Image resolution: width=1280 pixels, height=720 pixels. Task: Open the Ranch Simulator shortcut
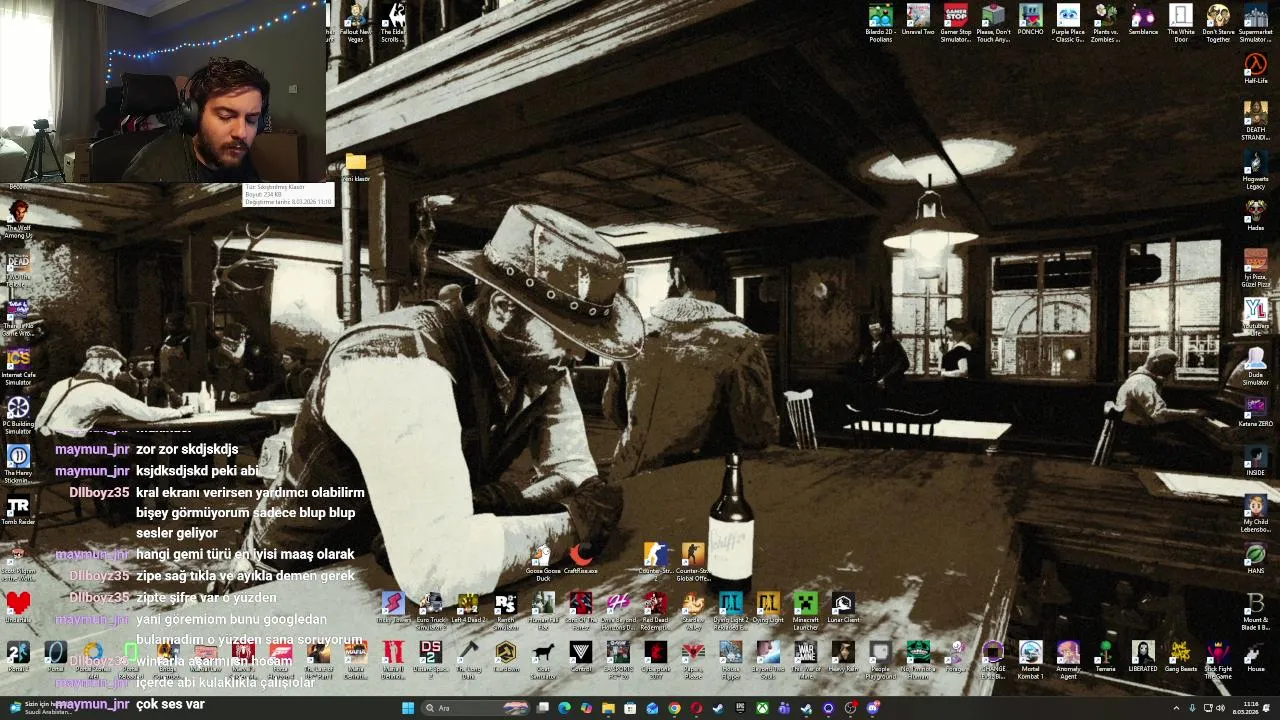click(506, 611)
